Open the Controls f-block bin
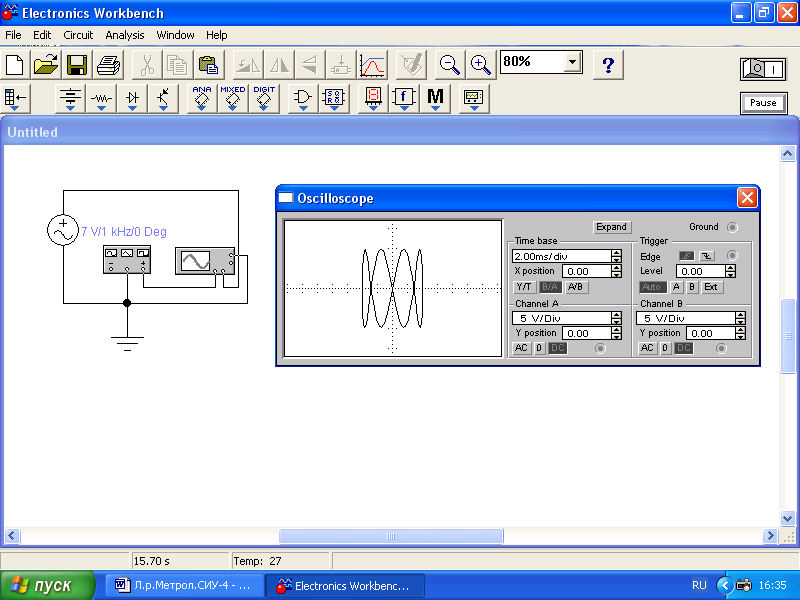The image size is (800, 600). pos(404,97)
